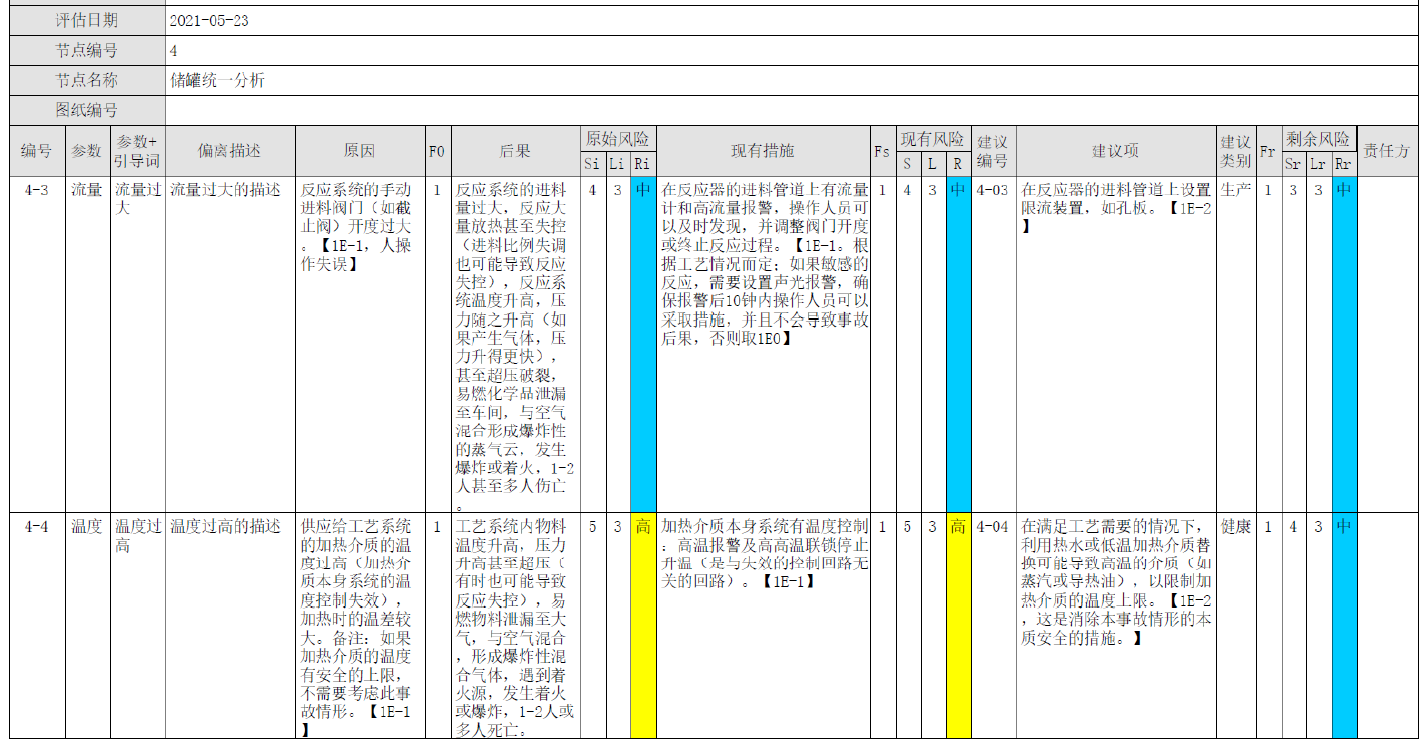
Task: Select cause cell starting 供应给工艺系统
Action: coord(360,626)
